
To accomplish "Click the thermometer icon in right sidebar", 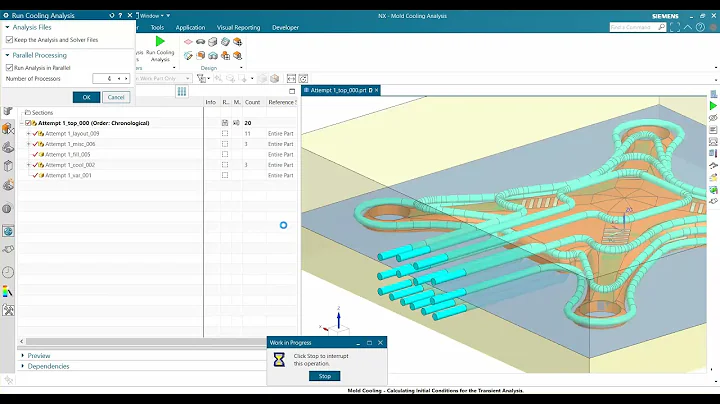I will coord(713,154).
